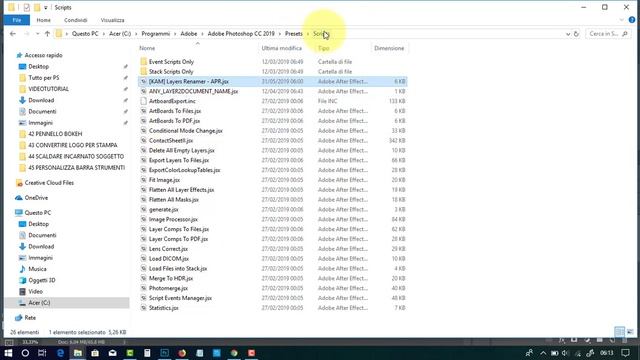Viewport: 640px width, 360px height.
Task: Select the Image Processor.jsx file
Action: point(173,219)
